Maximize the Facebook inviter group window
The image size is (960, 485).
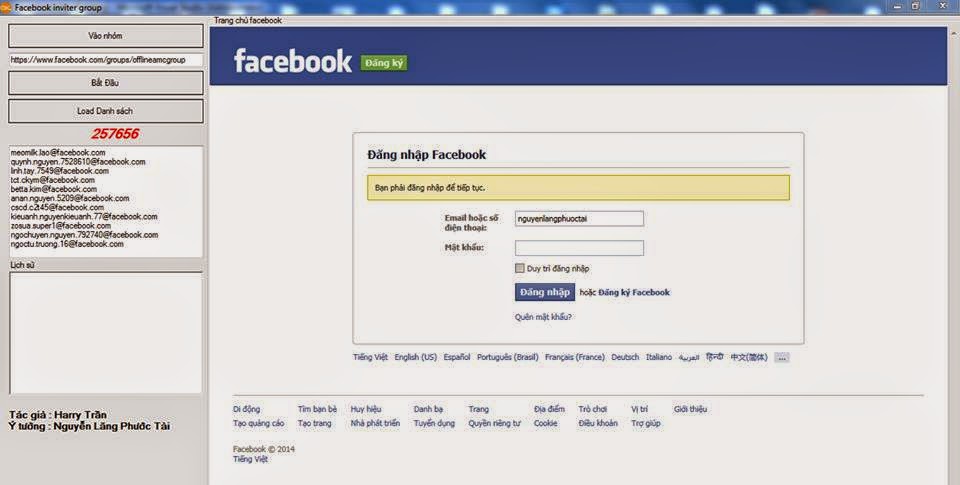coord(916,6)
